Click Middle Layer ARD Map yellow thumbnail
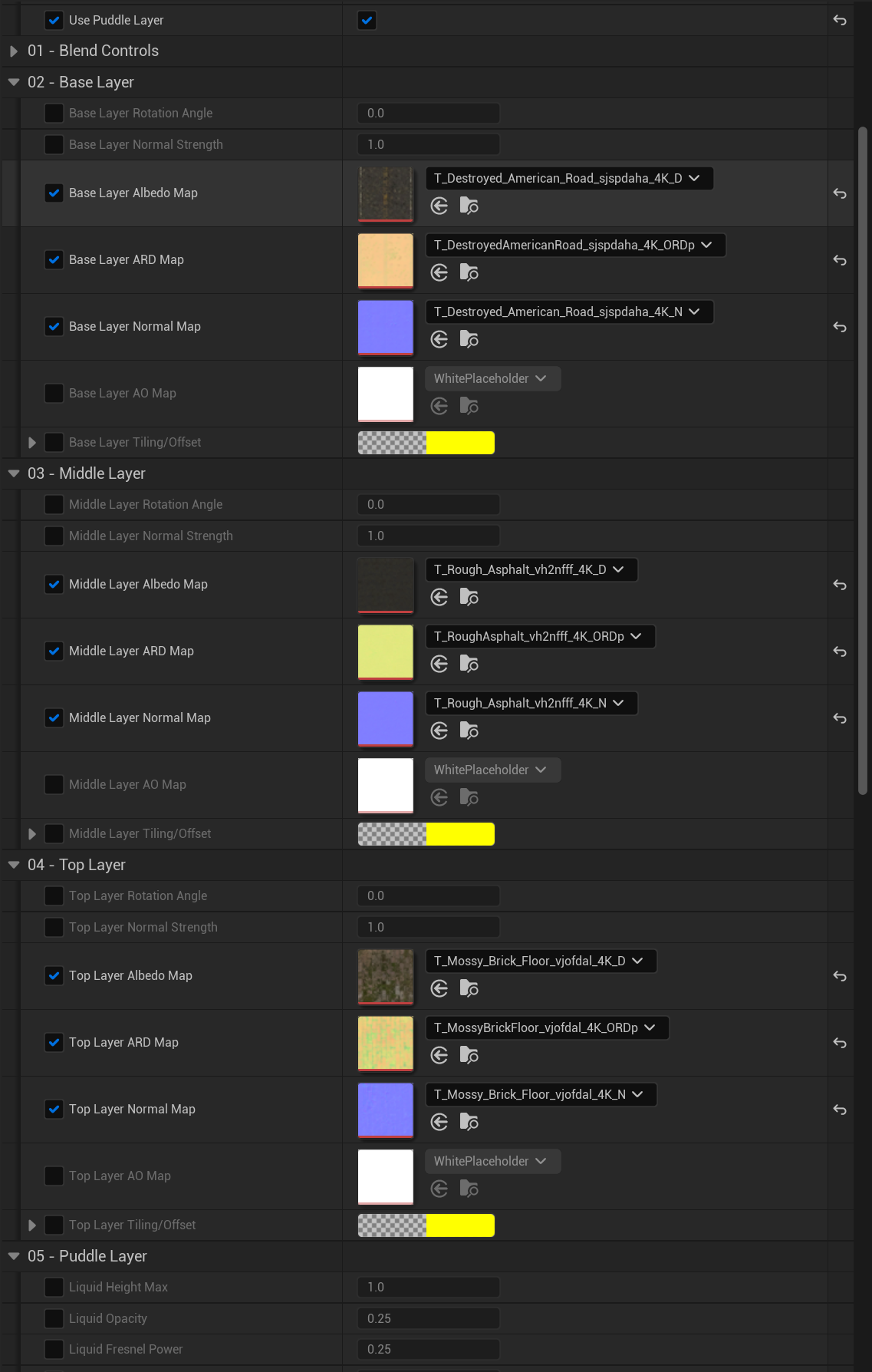This screenshot has width=872, height=1372. [386, 651]
